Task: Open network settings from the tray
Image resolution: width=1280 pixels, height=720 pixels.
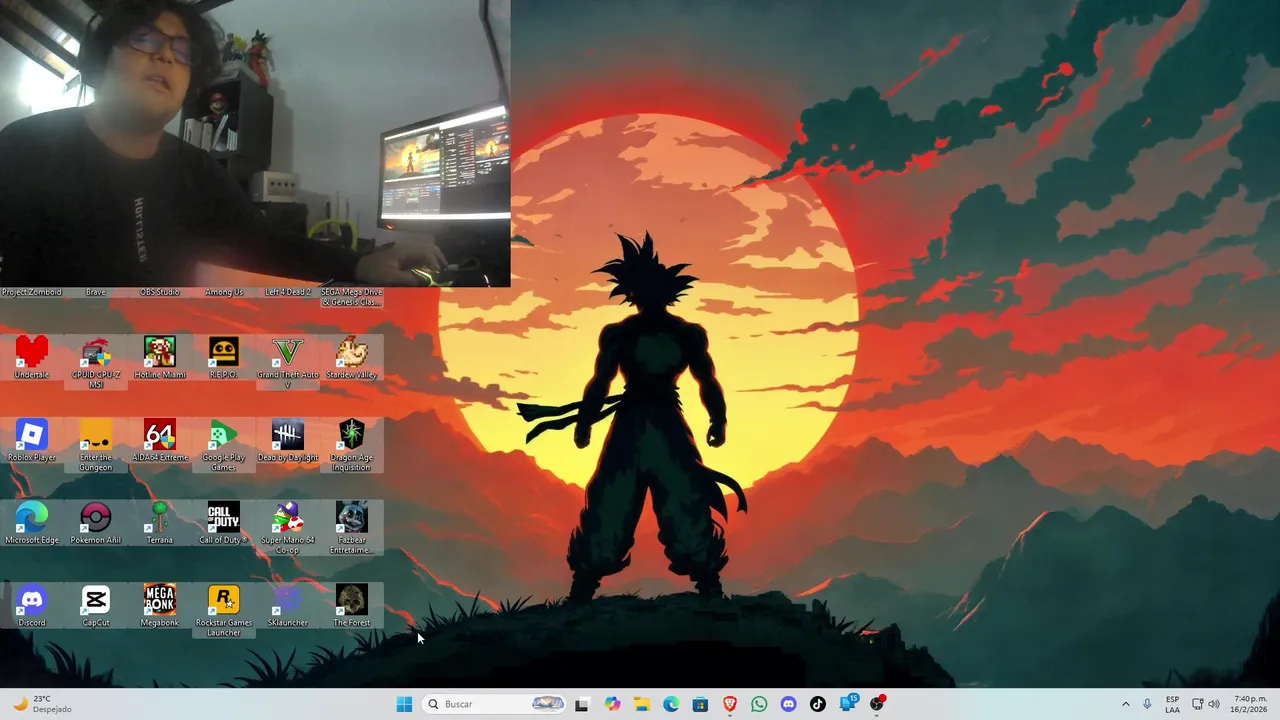Action: (x=1197, y=704)
